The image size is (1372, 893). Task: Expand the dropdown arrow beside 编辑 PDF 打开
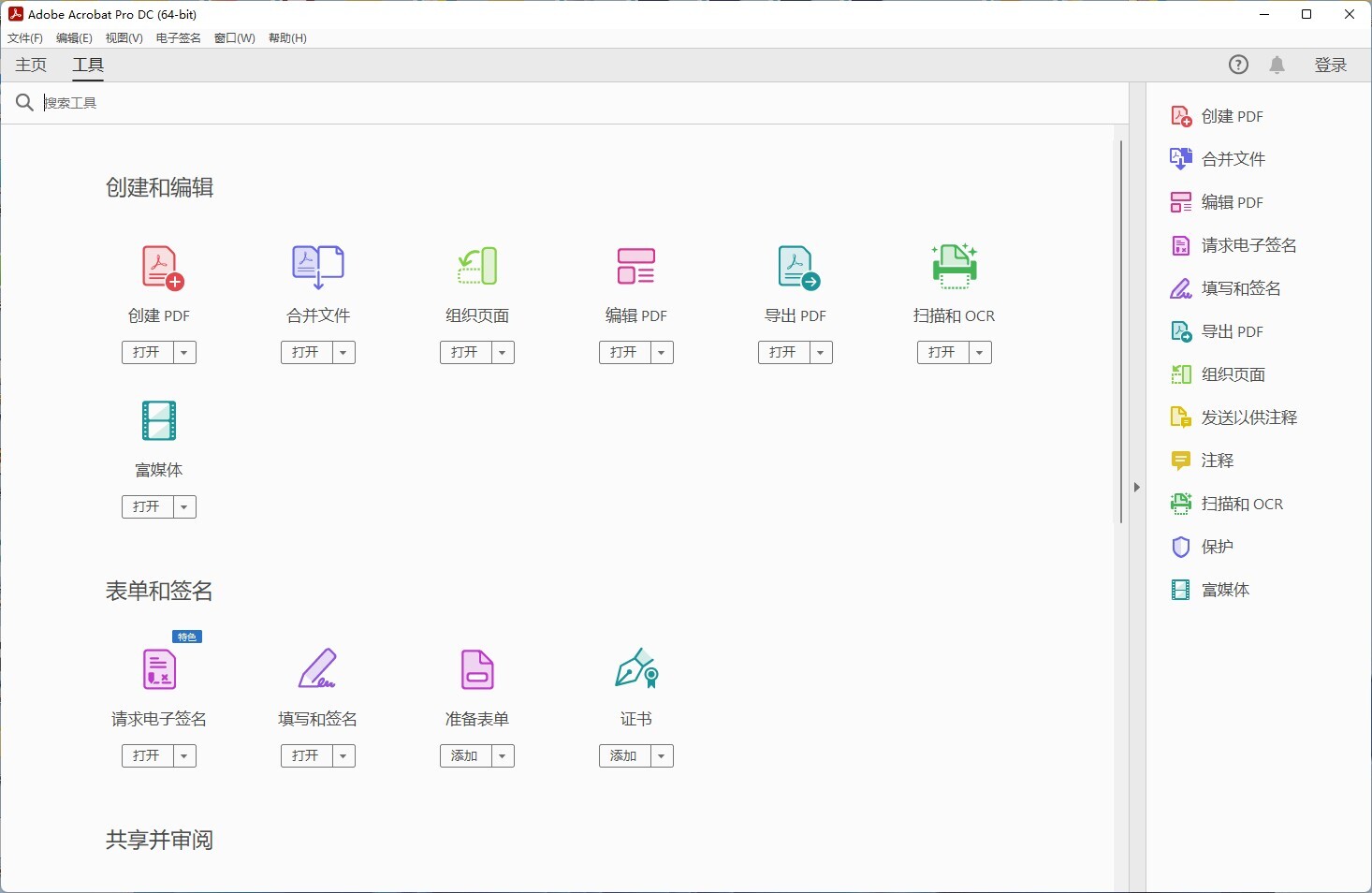662,353
